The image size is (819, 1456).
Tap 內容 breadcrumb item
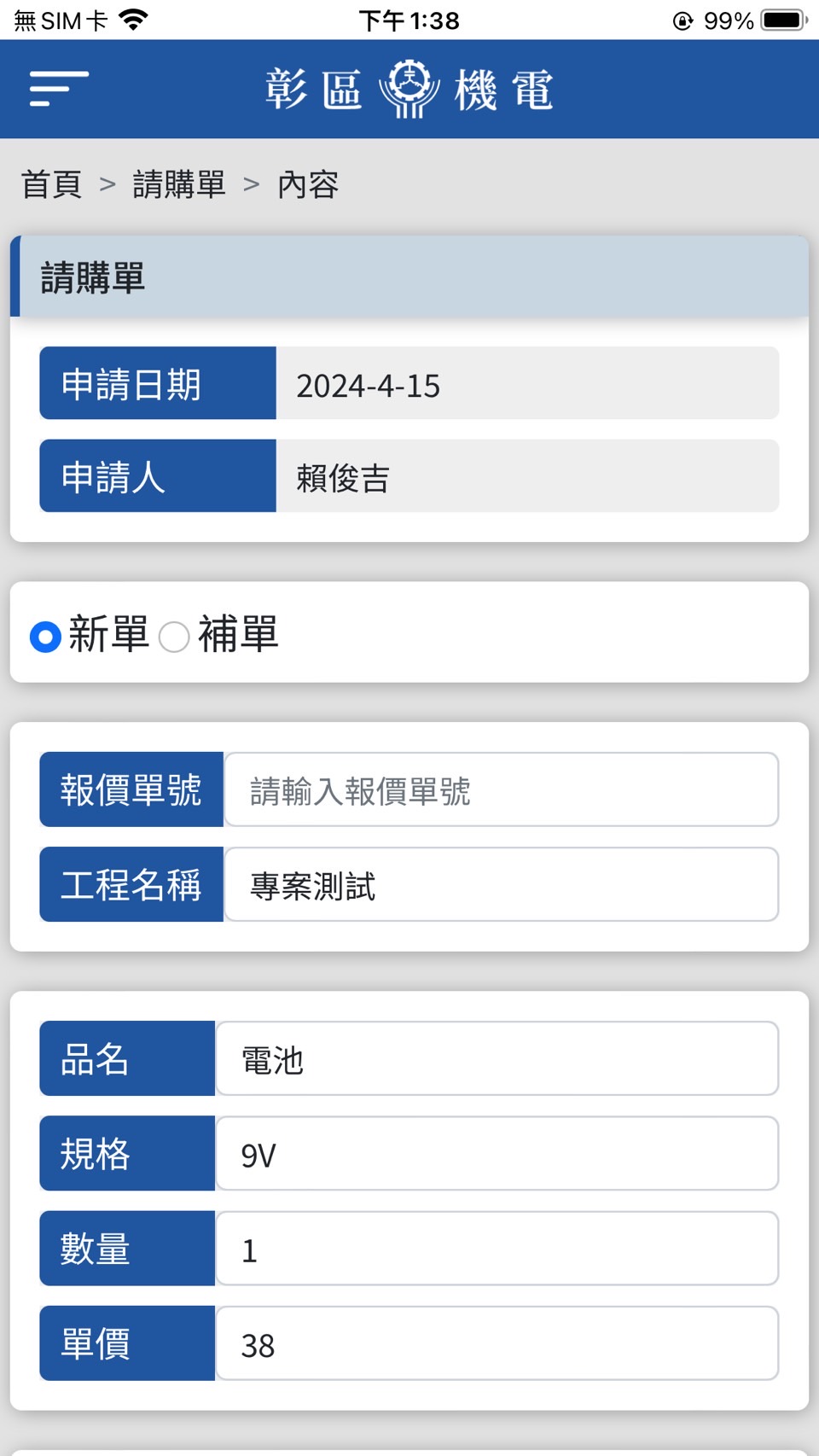coord(308,184)
